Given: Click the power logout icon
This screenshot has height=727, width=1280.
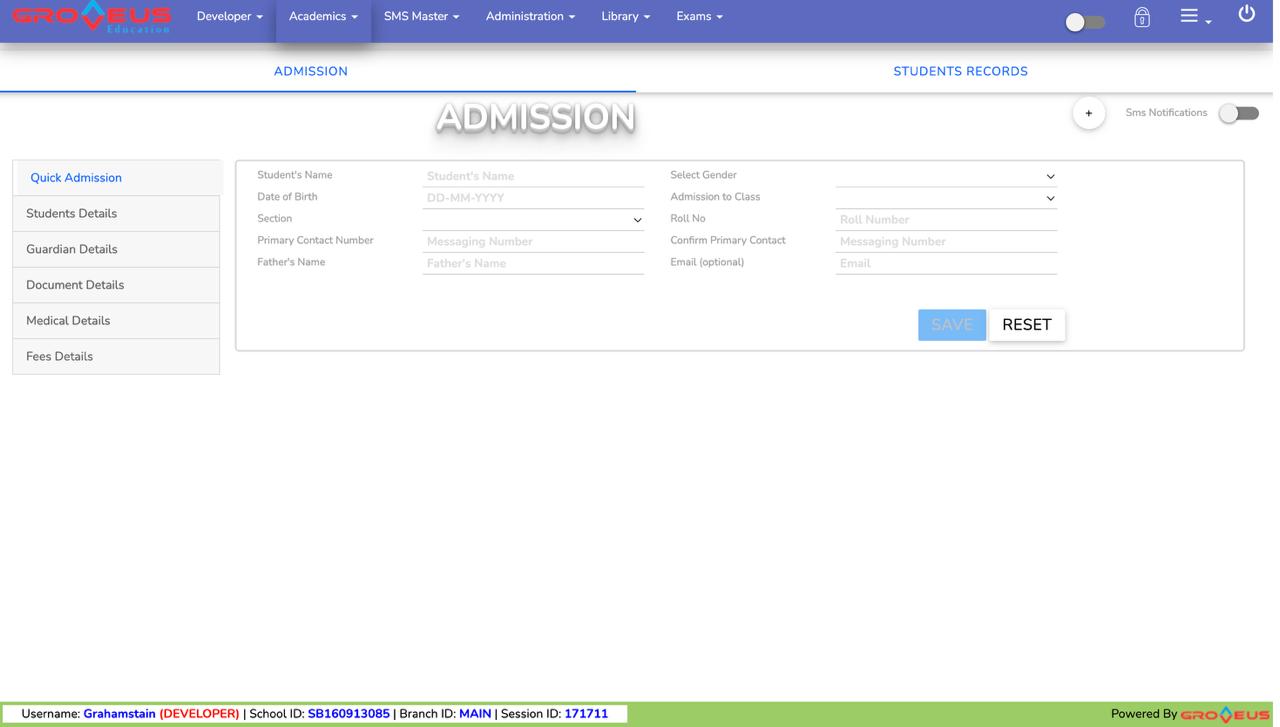Looking at the screenshot, I should coord(1246,14).
